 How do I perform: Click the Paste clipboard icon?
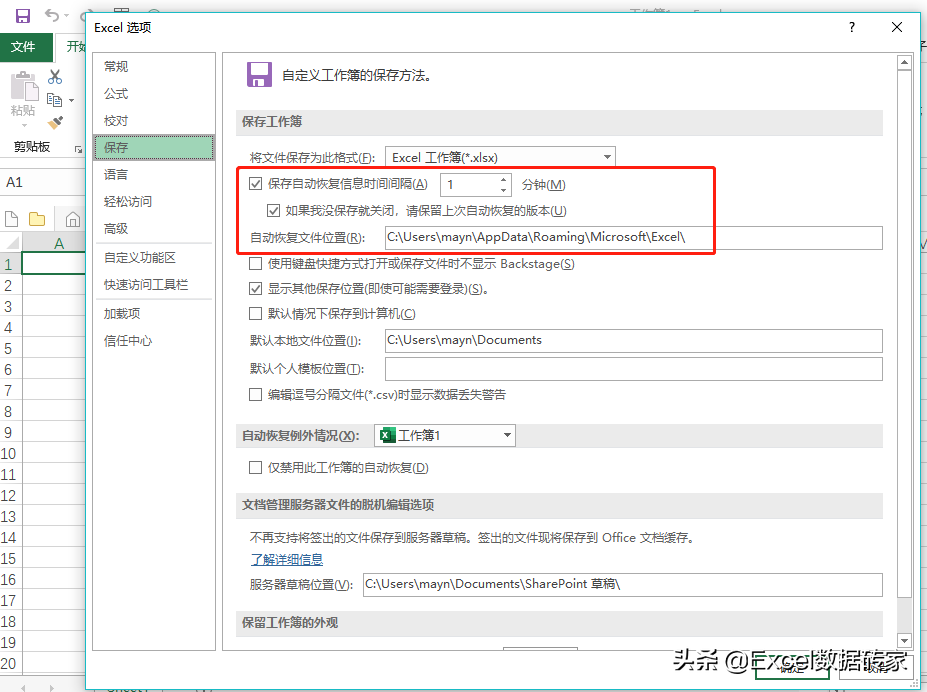coord(24,87)
